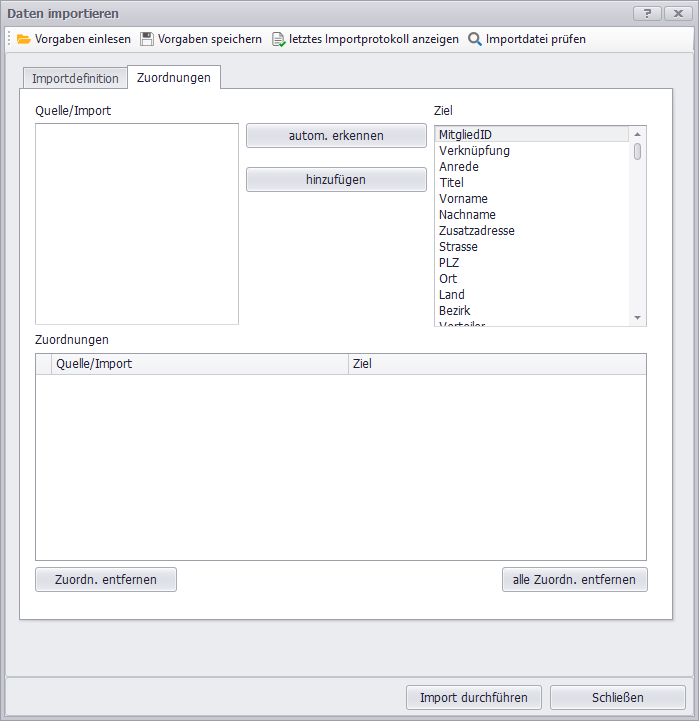Click the Ziel column header in table
The height and width of the screenshot is (721, 699).
pyautogui.click(x=497, y=364)
